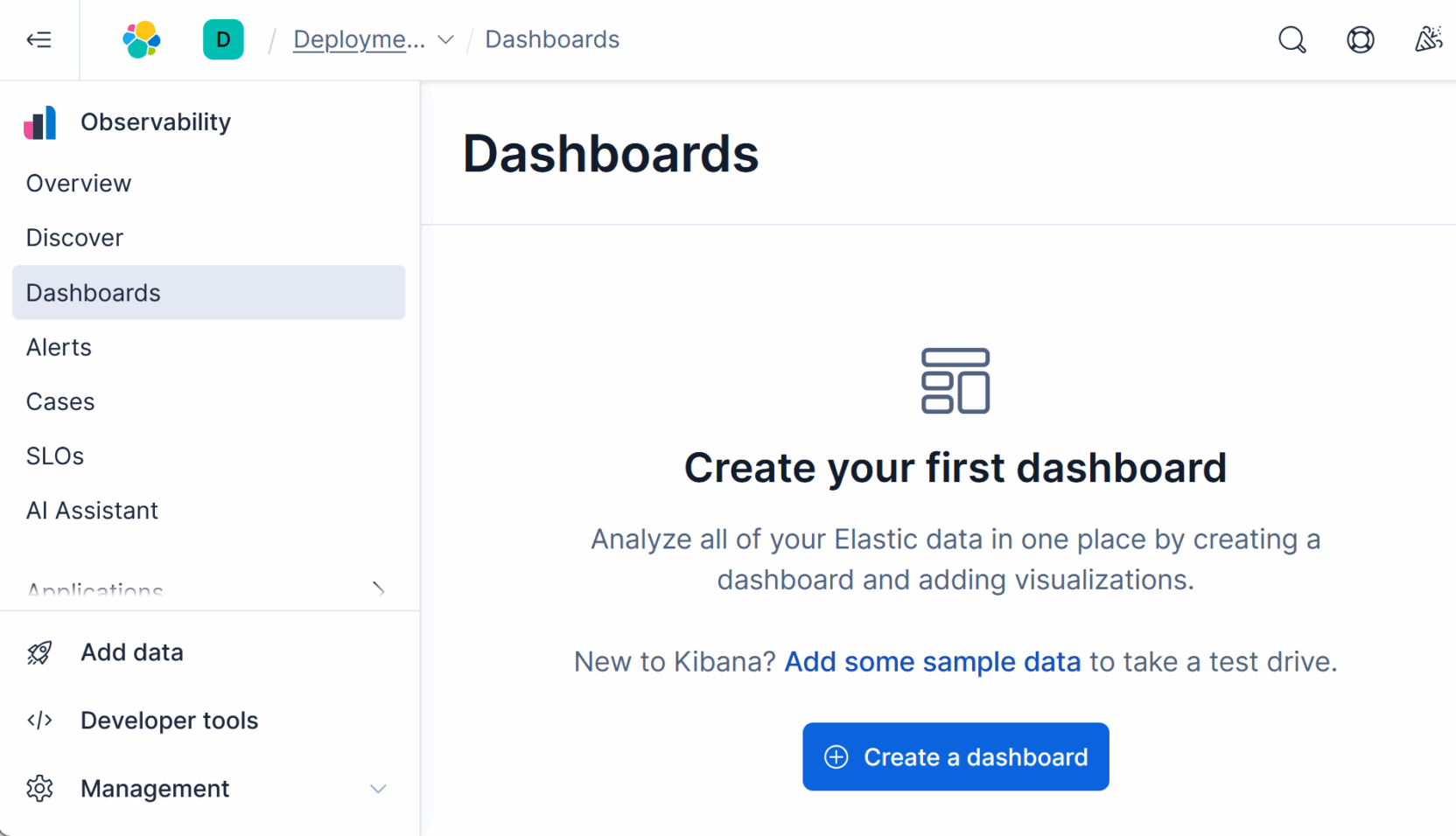
Task: Follow the Add some sample data link
Action: click(x=932, y=662)
